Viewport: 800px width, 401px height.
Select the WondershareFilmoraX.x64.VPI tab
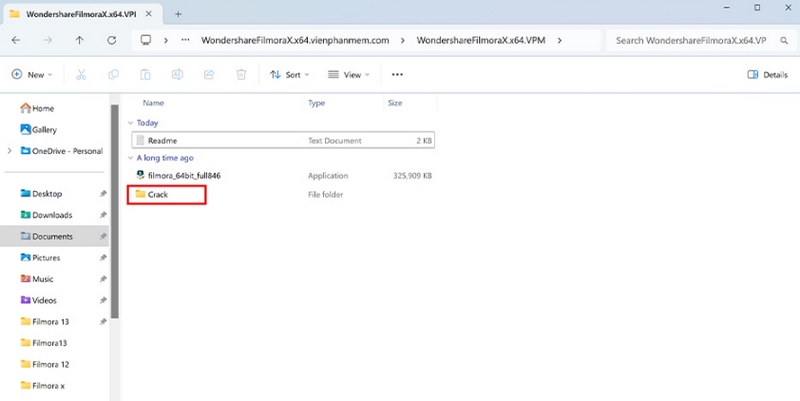coord(81,14)
